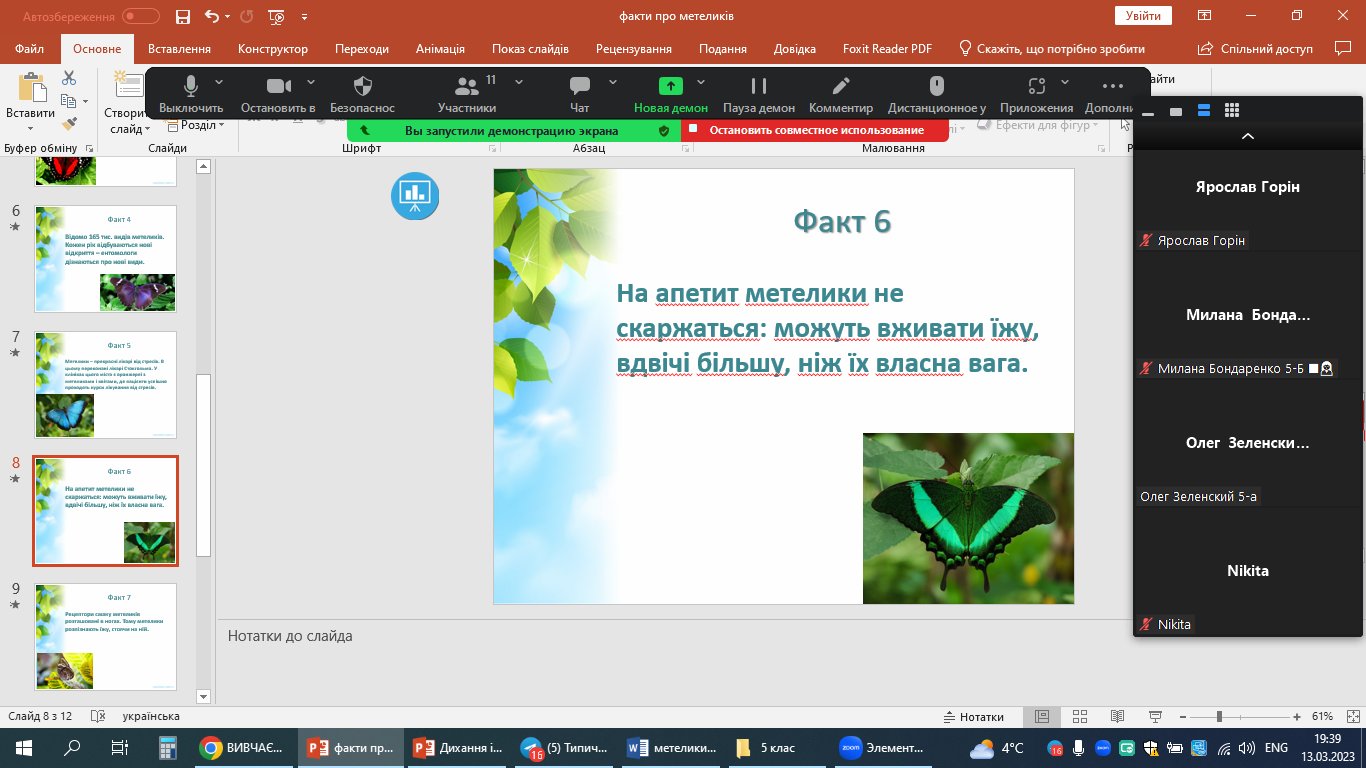This screenshot has width=1366, height=768.
Task: Mute microphone in Zoom toolbar
Action: [x=190, y=95]
